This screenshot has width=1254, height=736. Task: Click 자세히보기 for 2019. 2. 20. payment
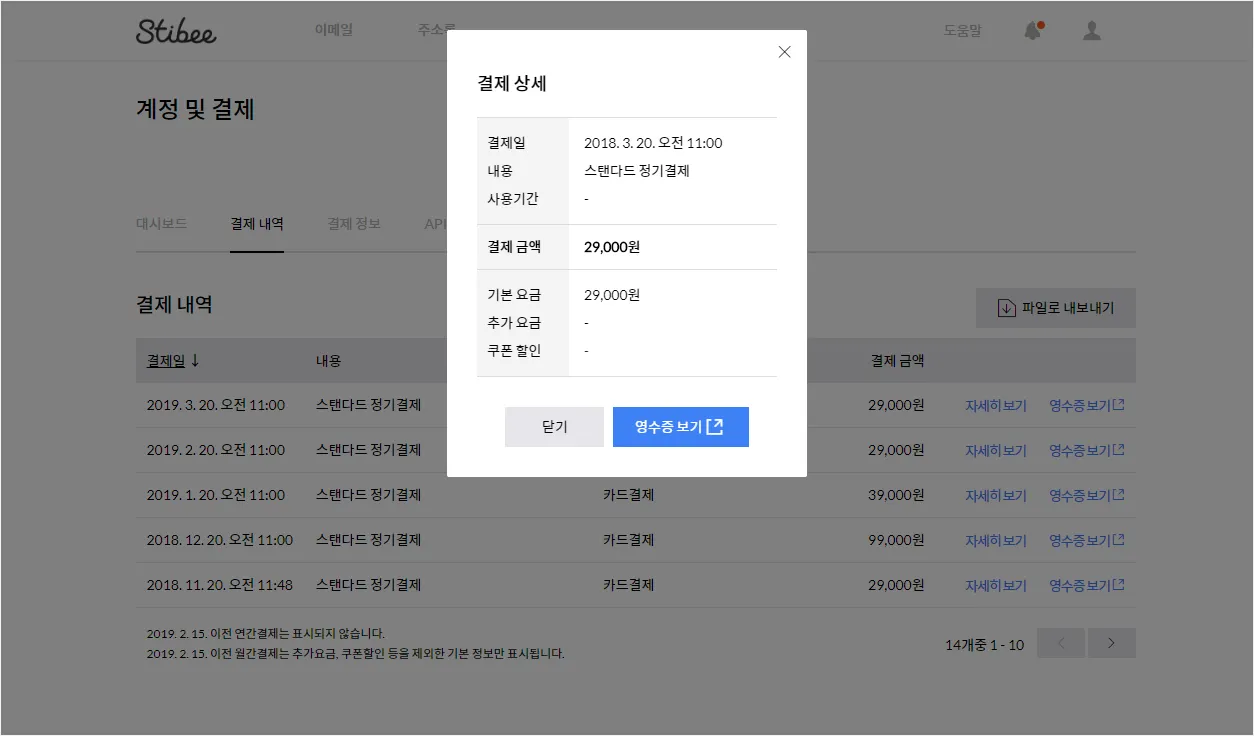tap(996, 451)
